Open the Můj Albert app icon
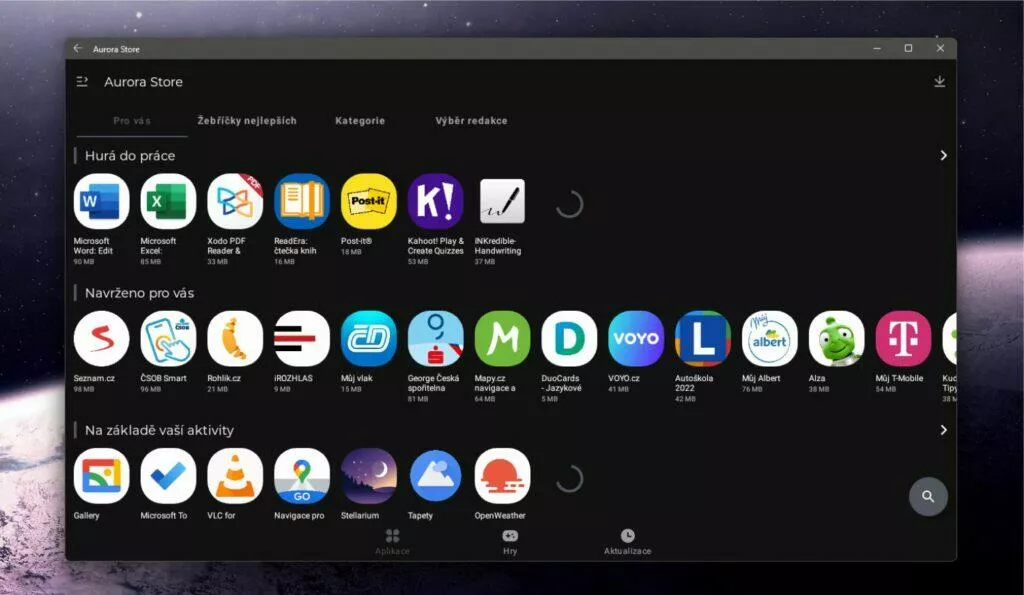This screenshot has width=1024, height=595. pyautogui.click(x=769, y=338)
